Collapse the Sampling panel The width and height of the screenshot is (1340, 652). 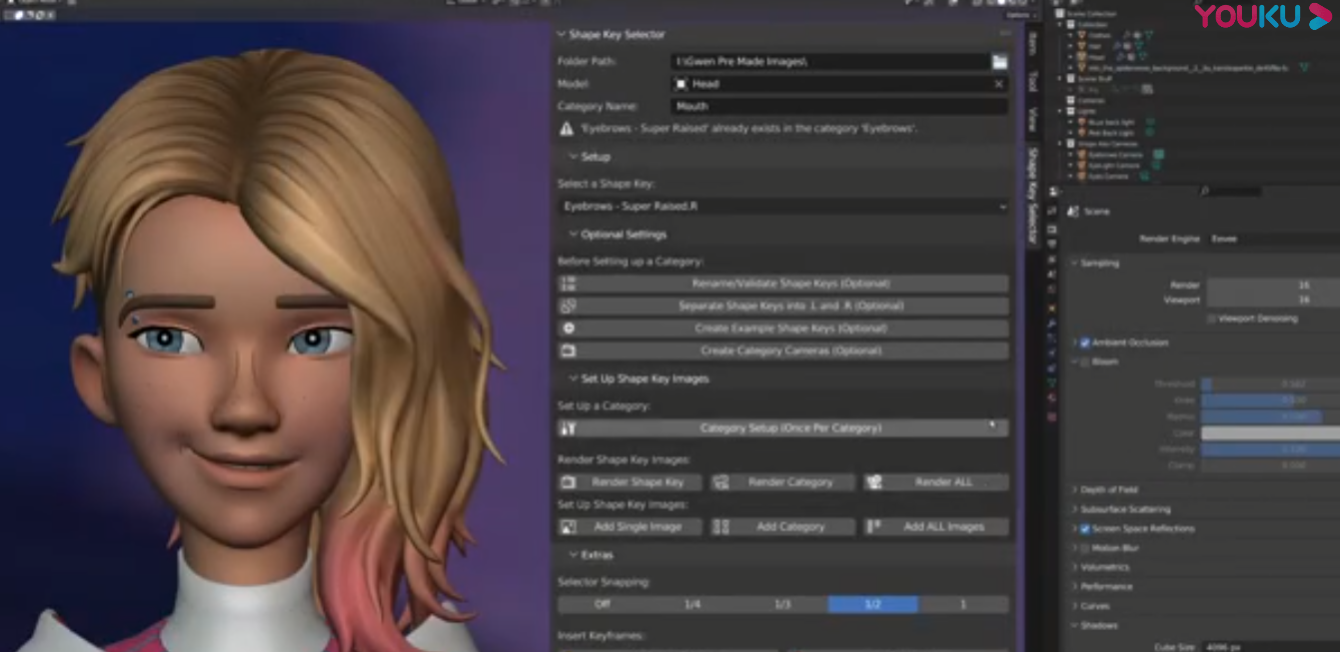1097,263
